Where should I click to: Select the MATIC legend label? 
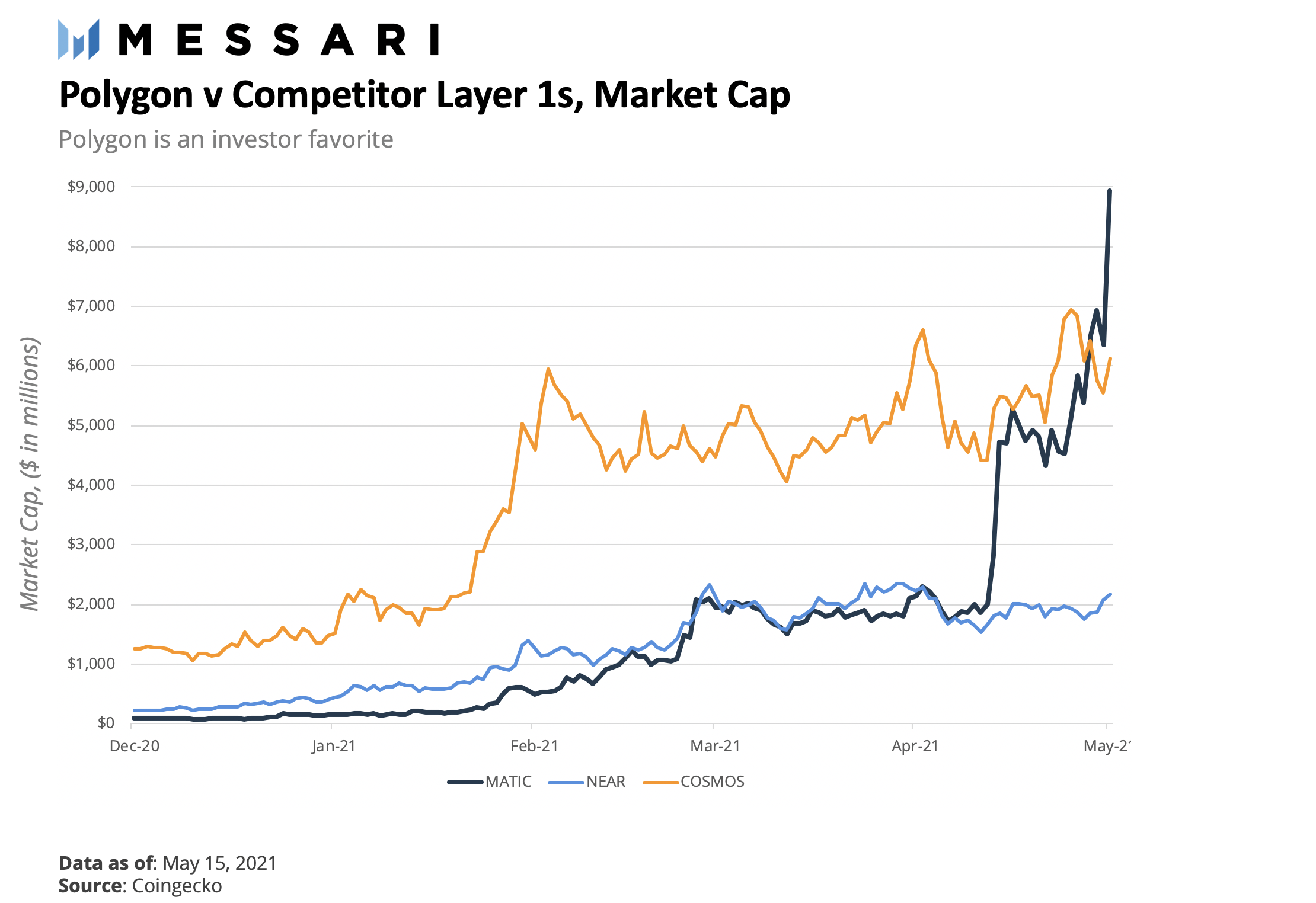click(x=508, y=782)
